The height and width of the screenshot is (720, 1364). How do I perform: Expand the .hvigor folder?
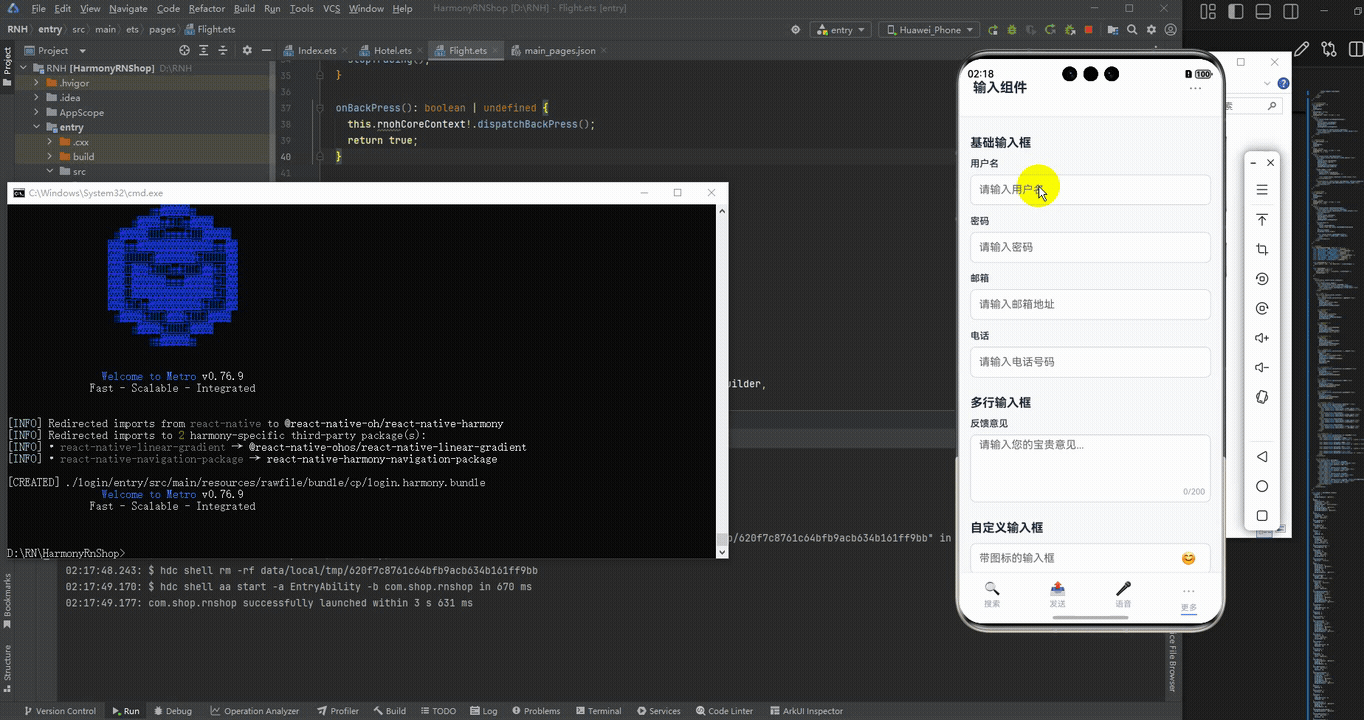(37, 83)
